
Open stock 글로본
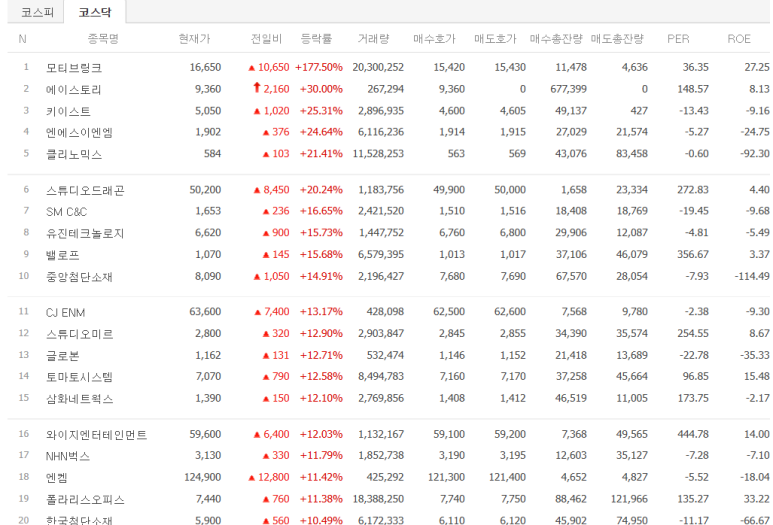(63, 356)
